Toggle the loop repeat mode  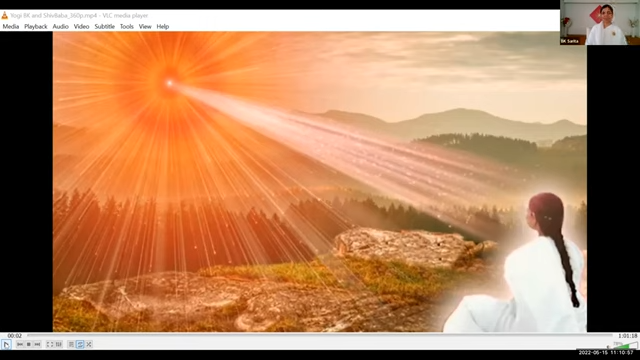click(x=80, y=344)
